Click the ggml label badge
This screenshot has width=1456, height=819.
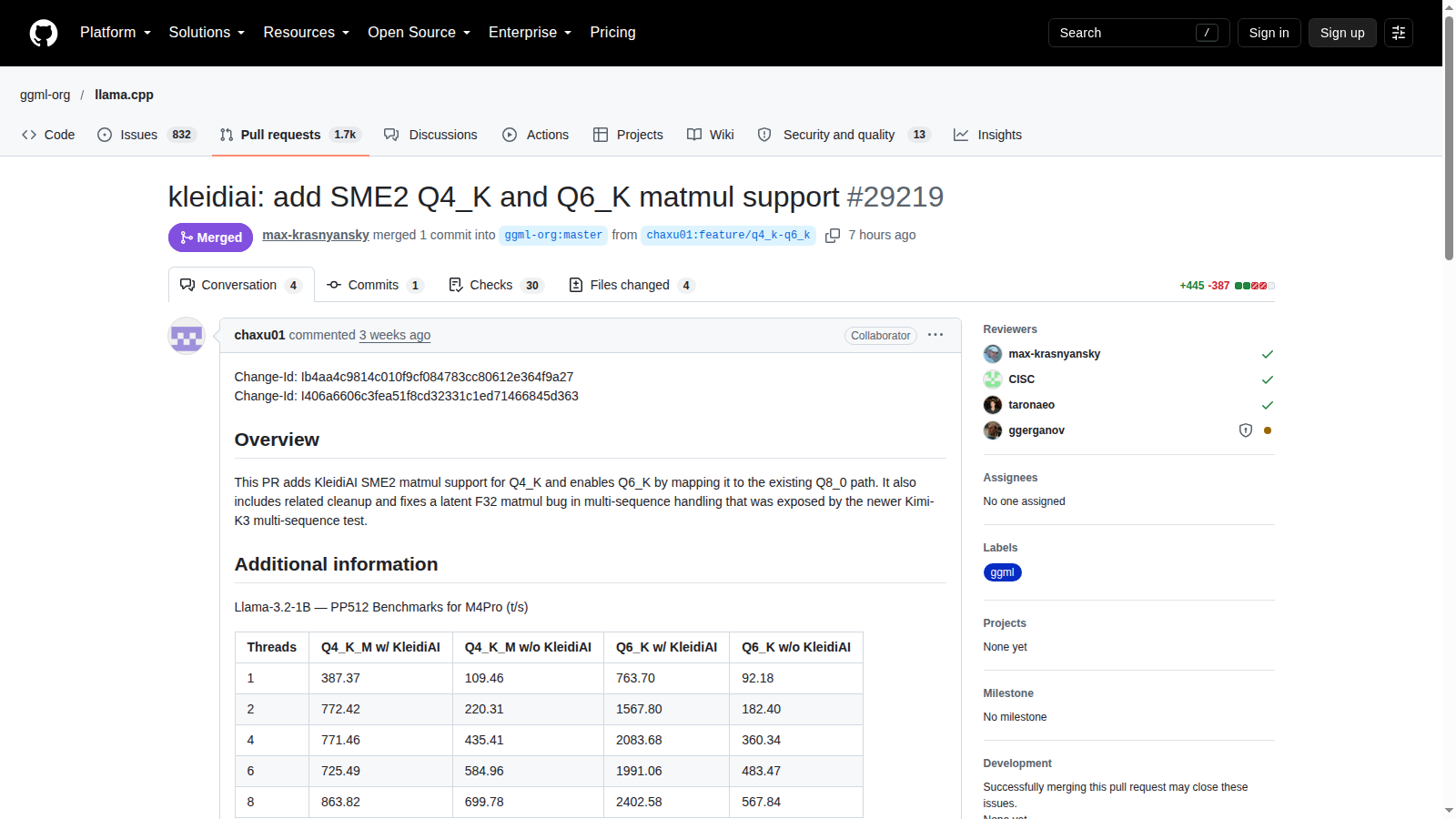(x=1002, y=572)
